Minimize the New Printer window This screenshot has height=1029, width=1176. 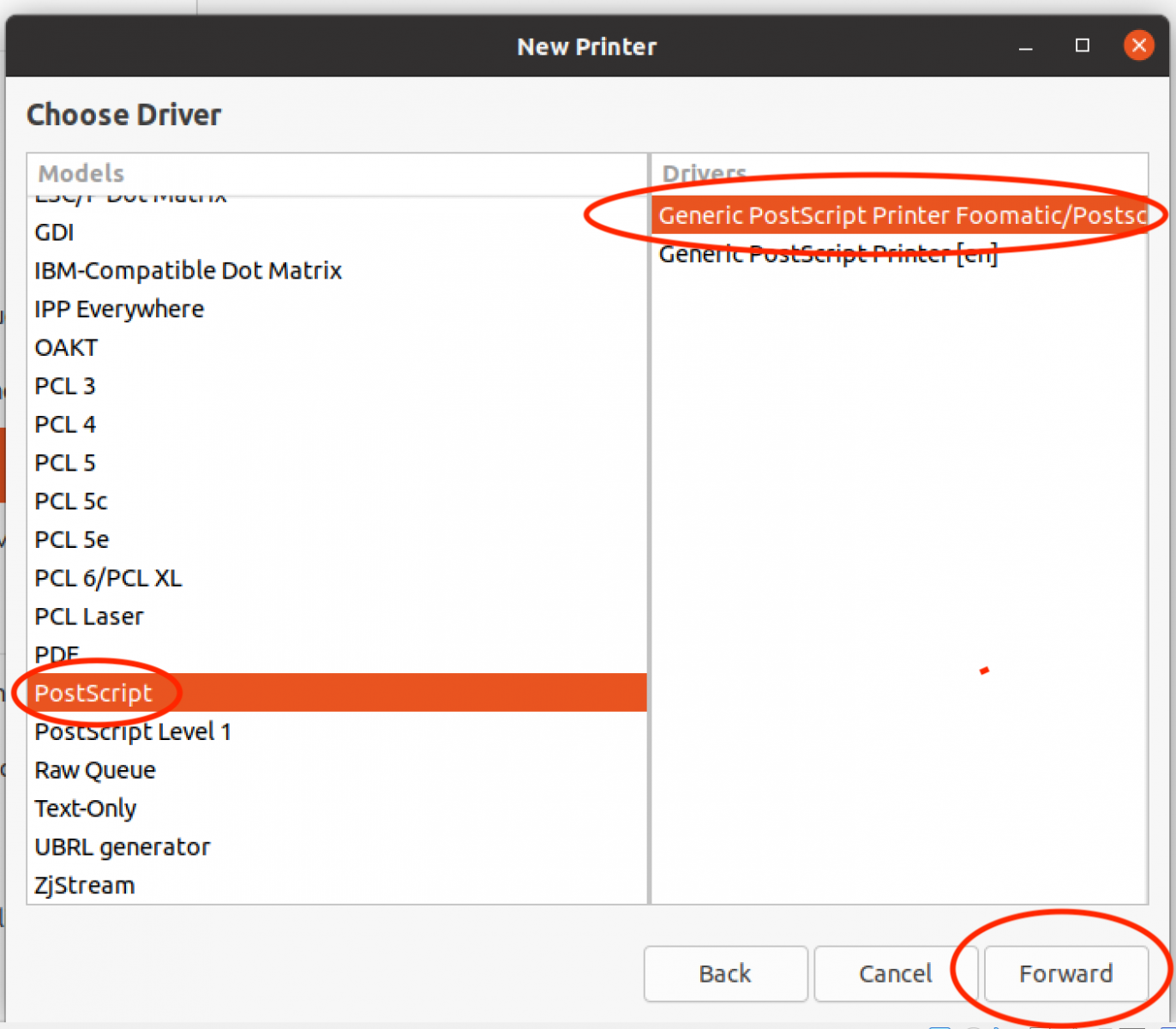click(1025, 46)
